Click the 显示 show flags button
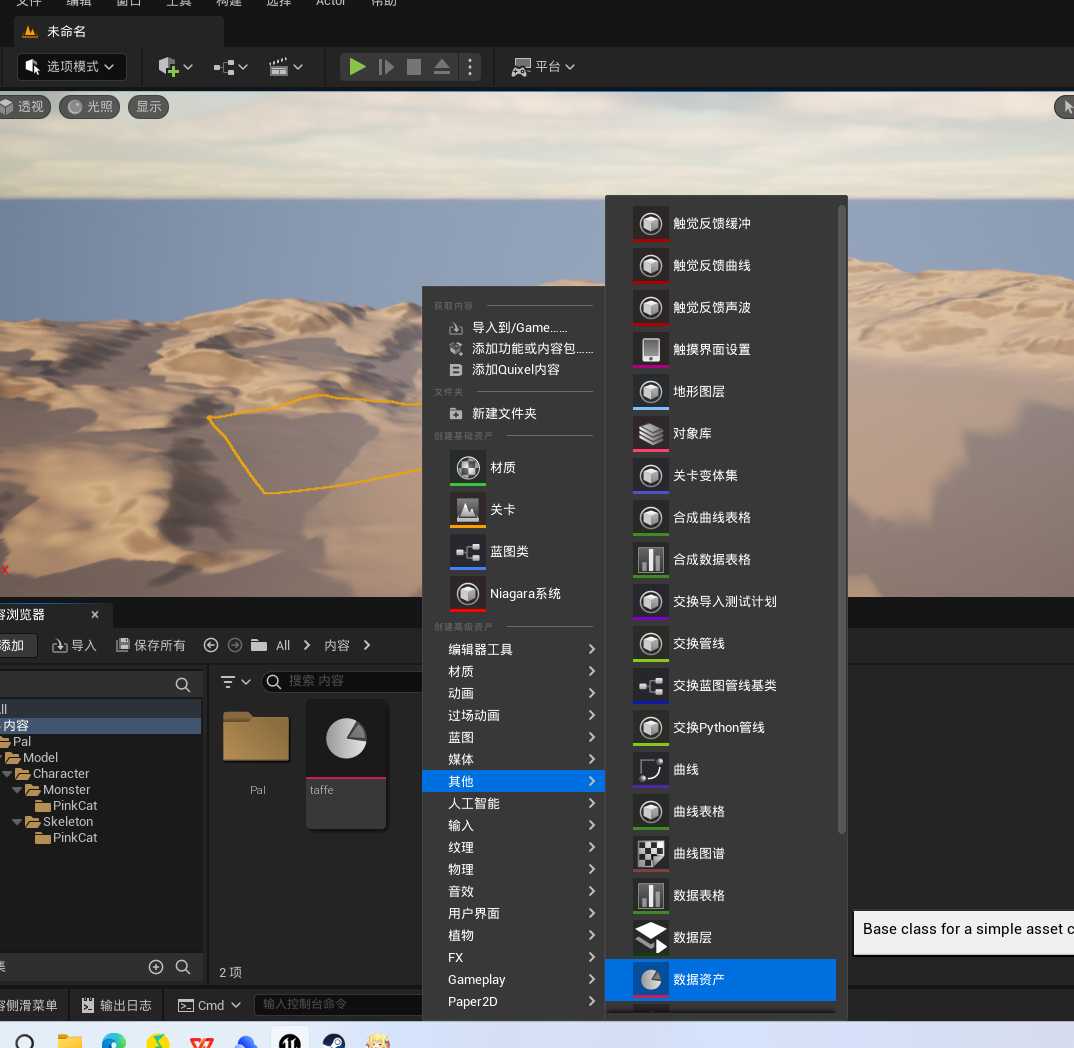1074x1048 pixels. pyautogui.click(x=149, y=107)
